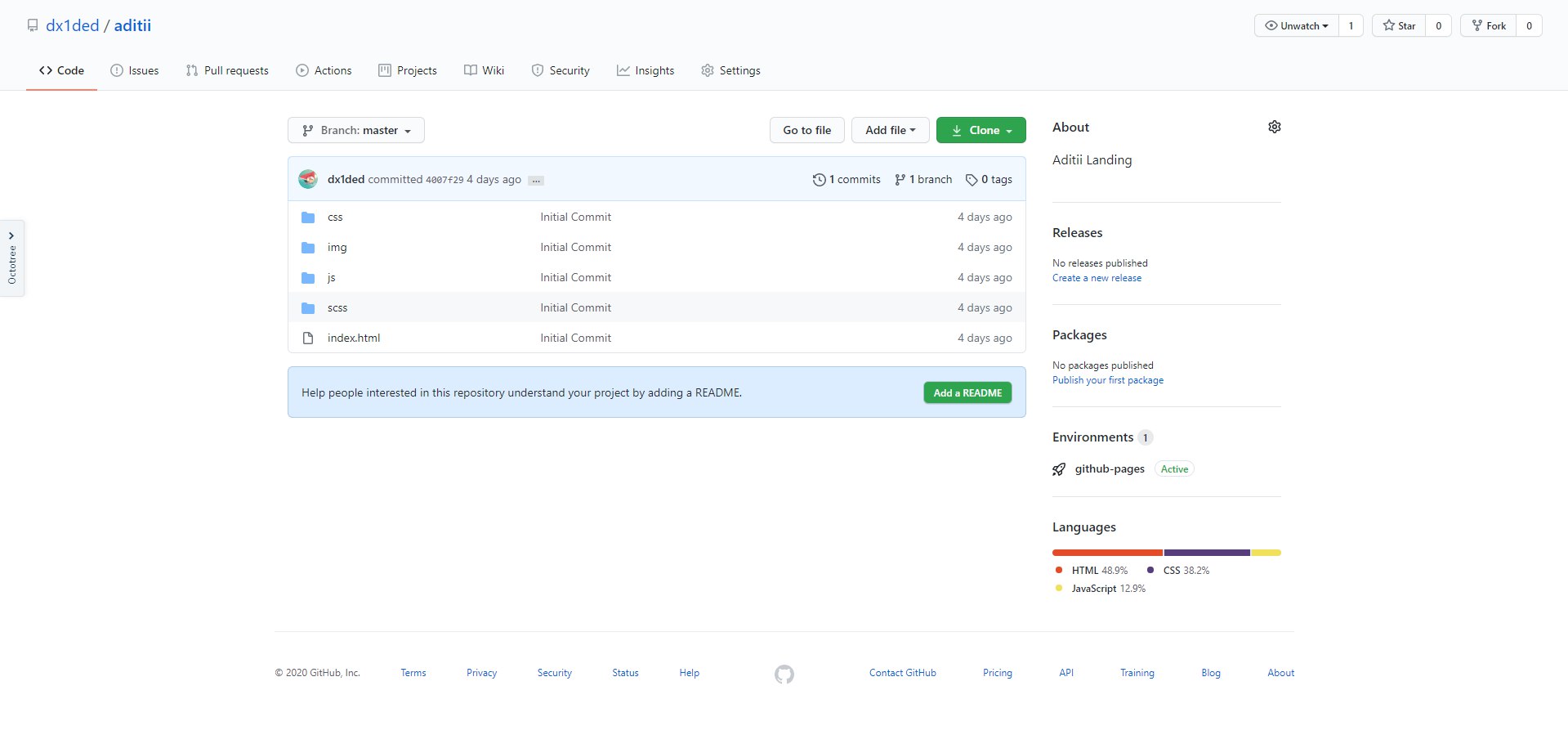Open the index.html file
The height and width of the screenshot is (744, 1568).
(354, 338)
